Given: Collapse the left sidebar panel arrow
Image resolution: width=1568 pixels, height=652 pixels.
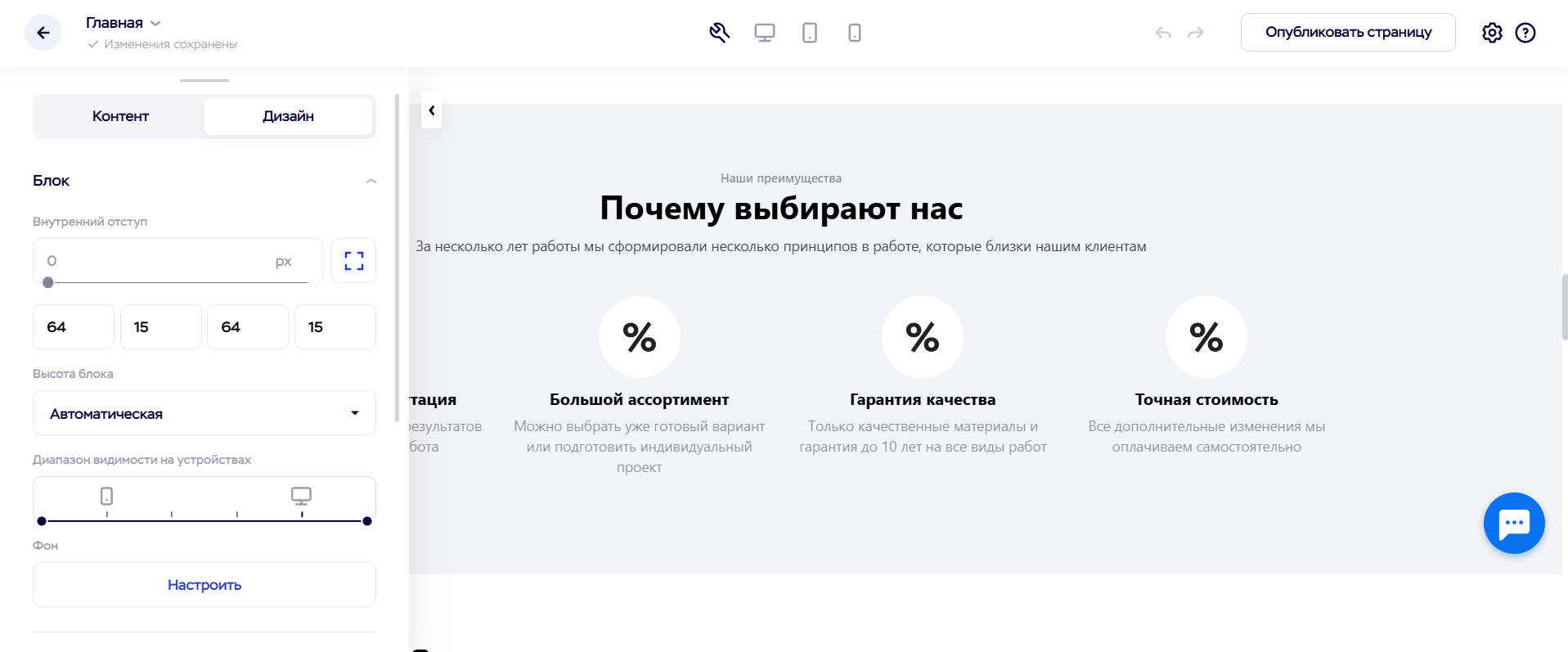Looking at the screenshot, I should tap(432, 110).
